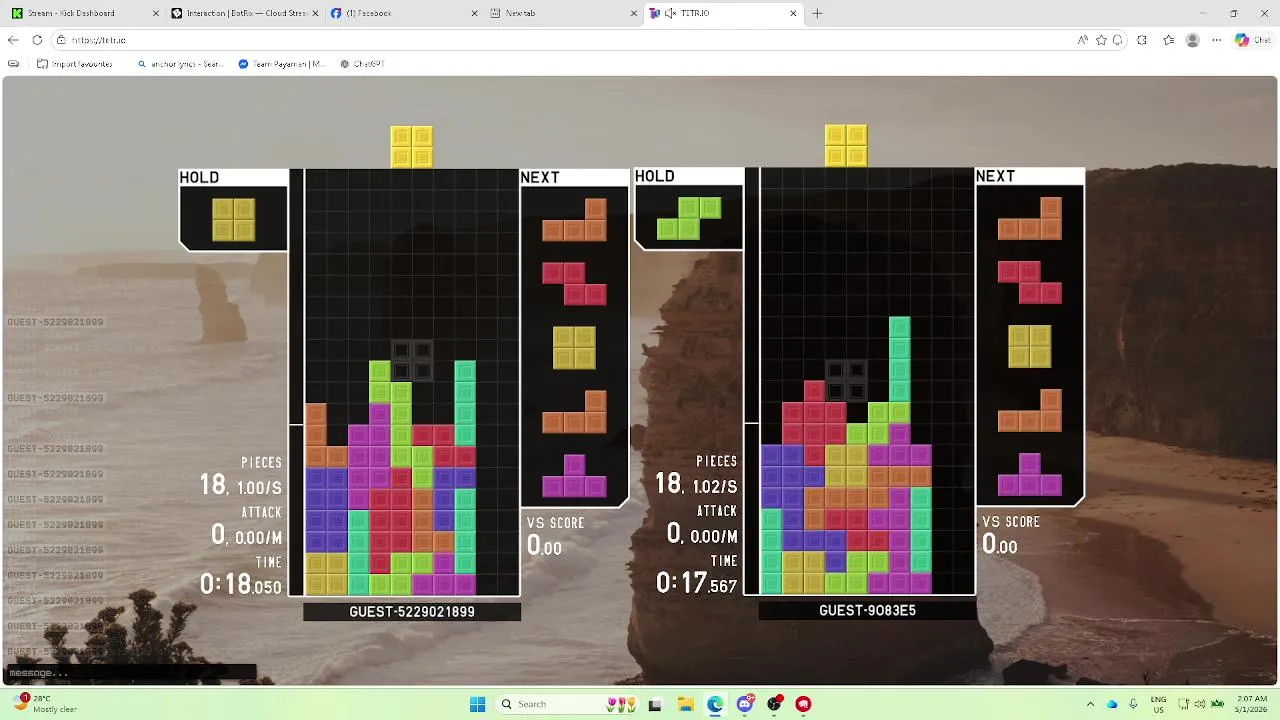Open the clock showing 2:07 AM
Image resolution: width=1280 pixels, height=720 pixels.
coord(1251,704)
